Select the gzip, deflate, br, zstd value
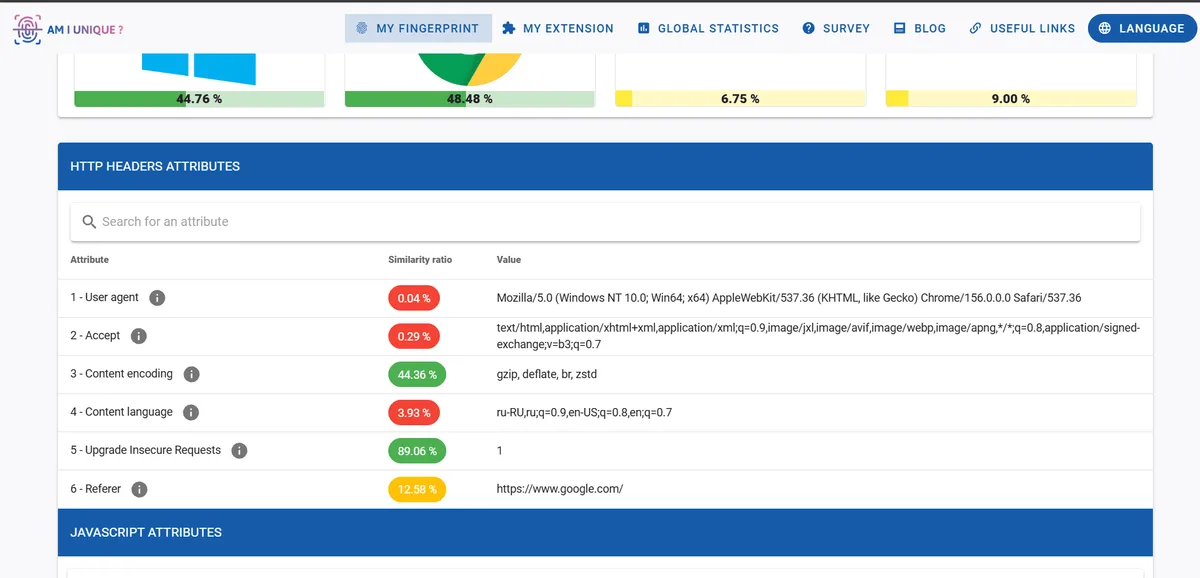Viewport: 1200px width, 578px height. click(547, 374)
